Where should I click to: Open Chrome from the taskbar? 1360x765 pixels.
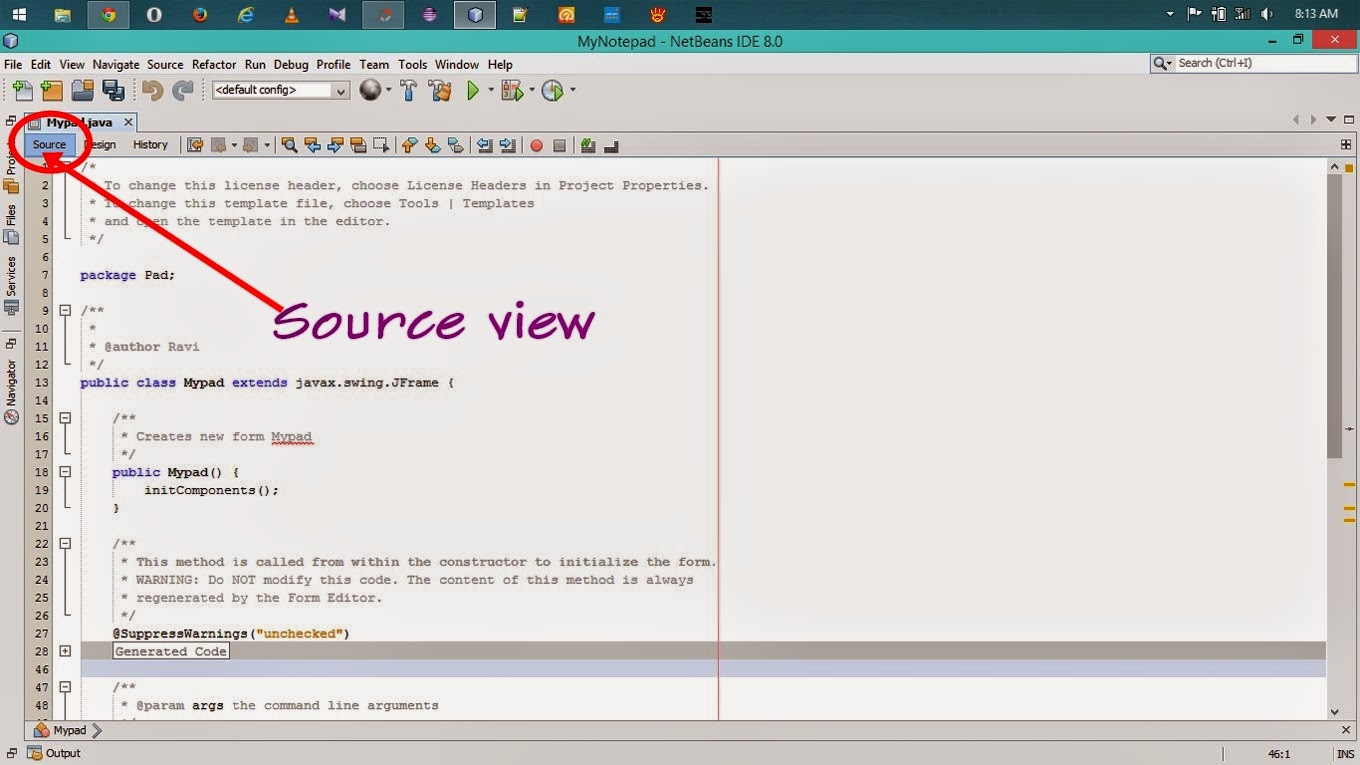point(108,14)
